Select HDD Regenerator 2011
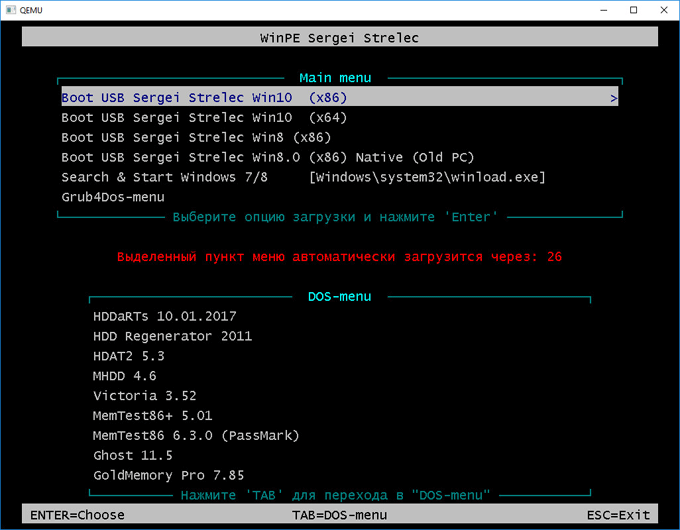This screenshot has height=530, width=680. [173, 336]
